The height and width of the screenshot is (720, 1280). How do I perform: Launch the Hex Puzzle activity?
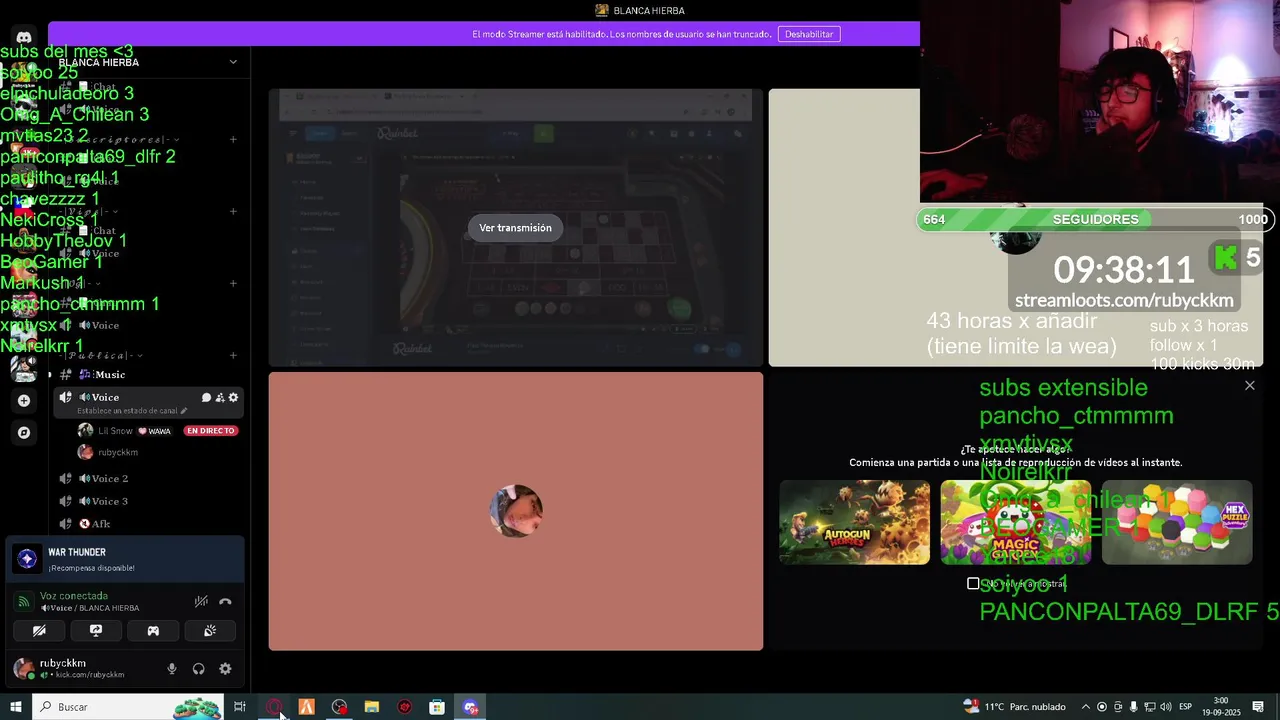click(x=1176, y=522)
